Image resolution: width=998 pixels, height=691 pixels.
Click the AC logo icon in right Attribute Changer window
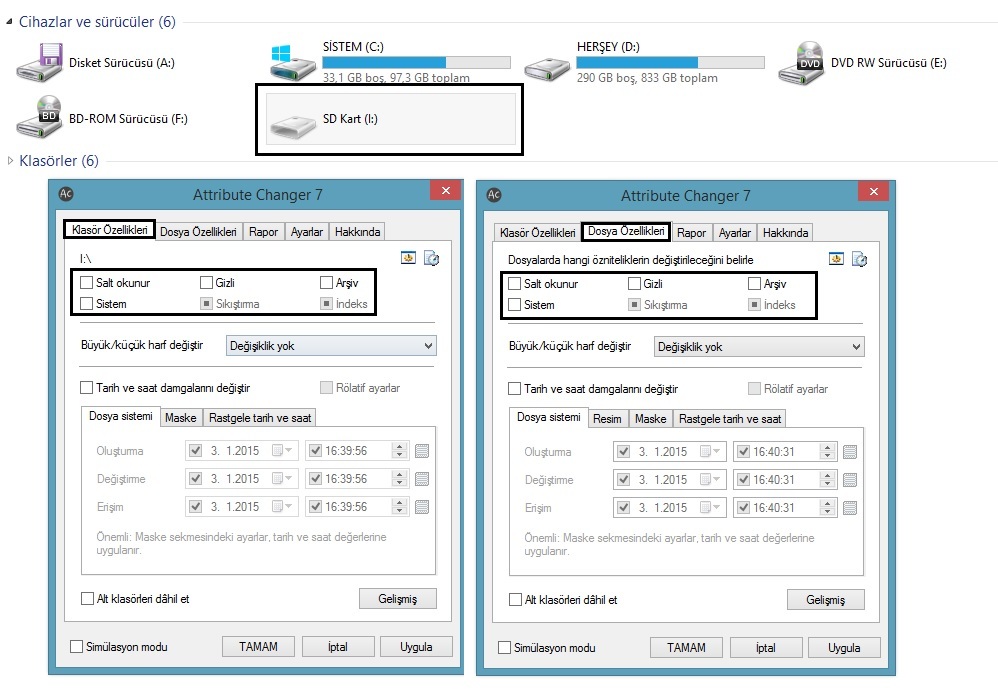494,195
